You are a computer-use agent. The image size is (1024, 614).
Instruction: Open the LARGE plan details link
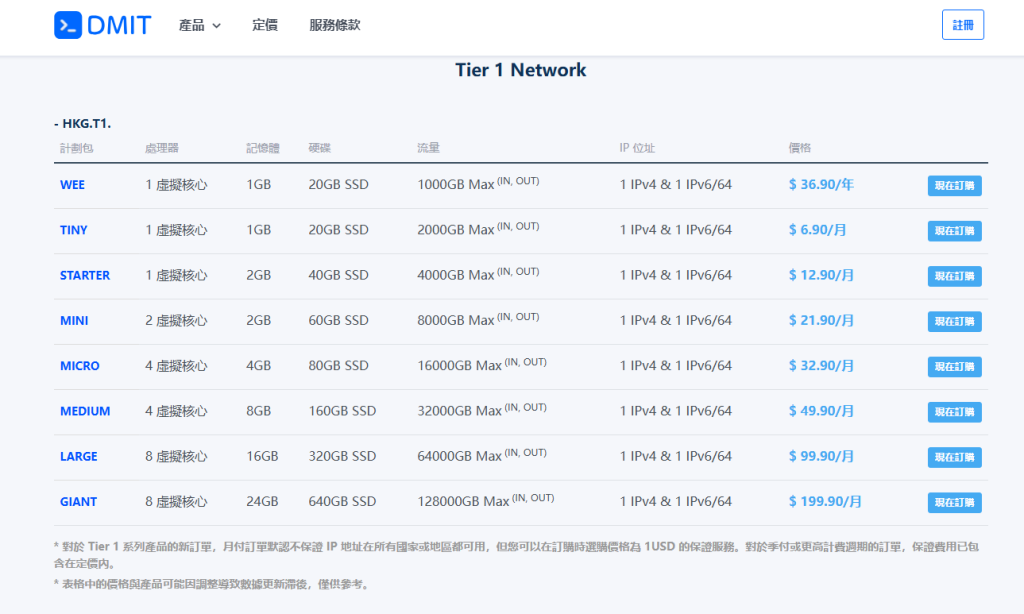(78, 456)
